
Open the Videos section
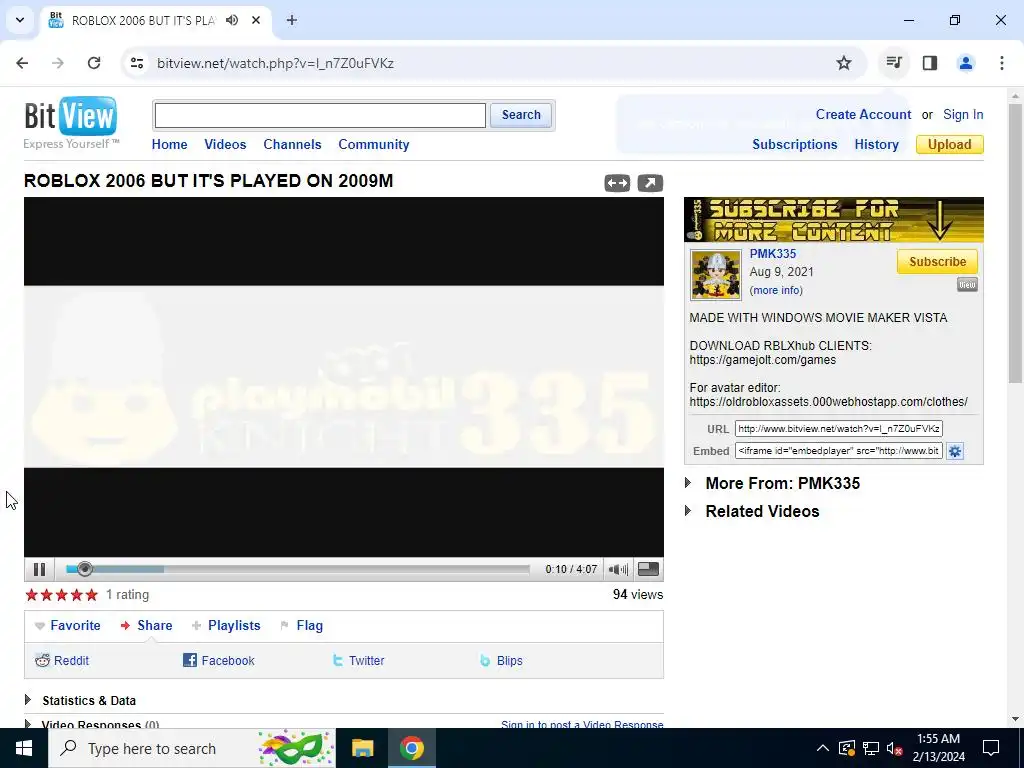[225, 144]
